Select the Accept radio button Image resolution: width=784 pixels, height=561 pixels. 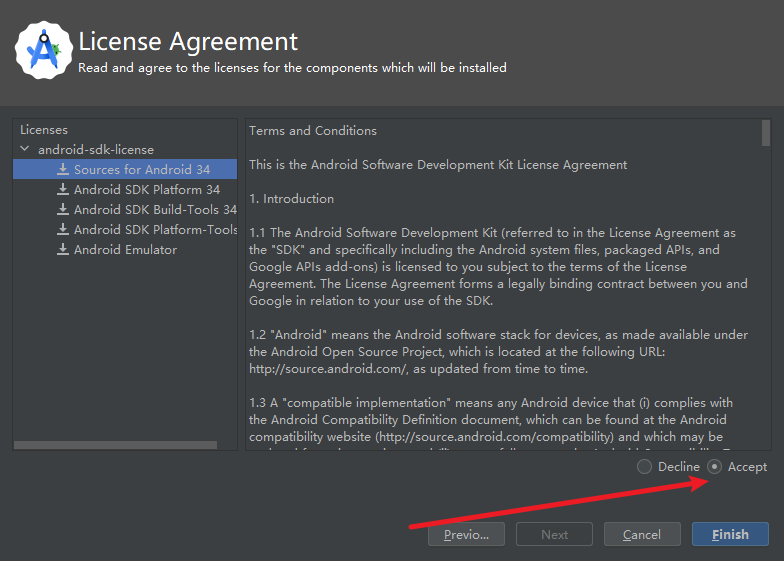[x=714, y=467]
